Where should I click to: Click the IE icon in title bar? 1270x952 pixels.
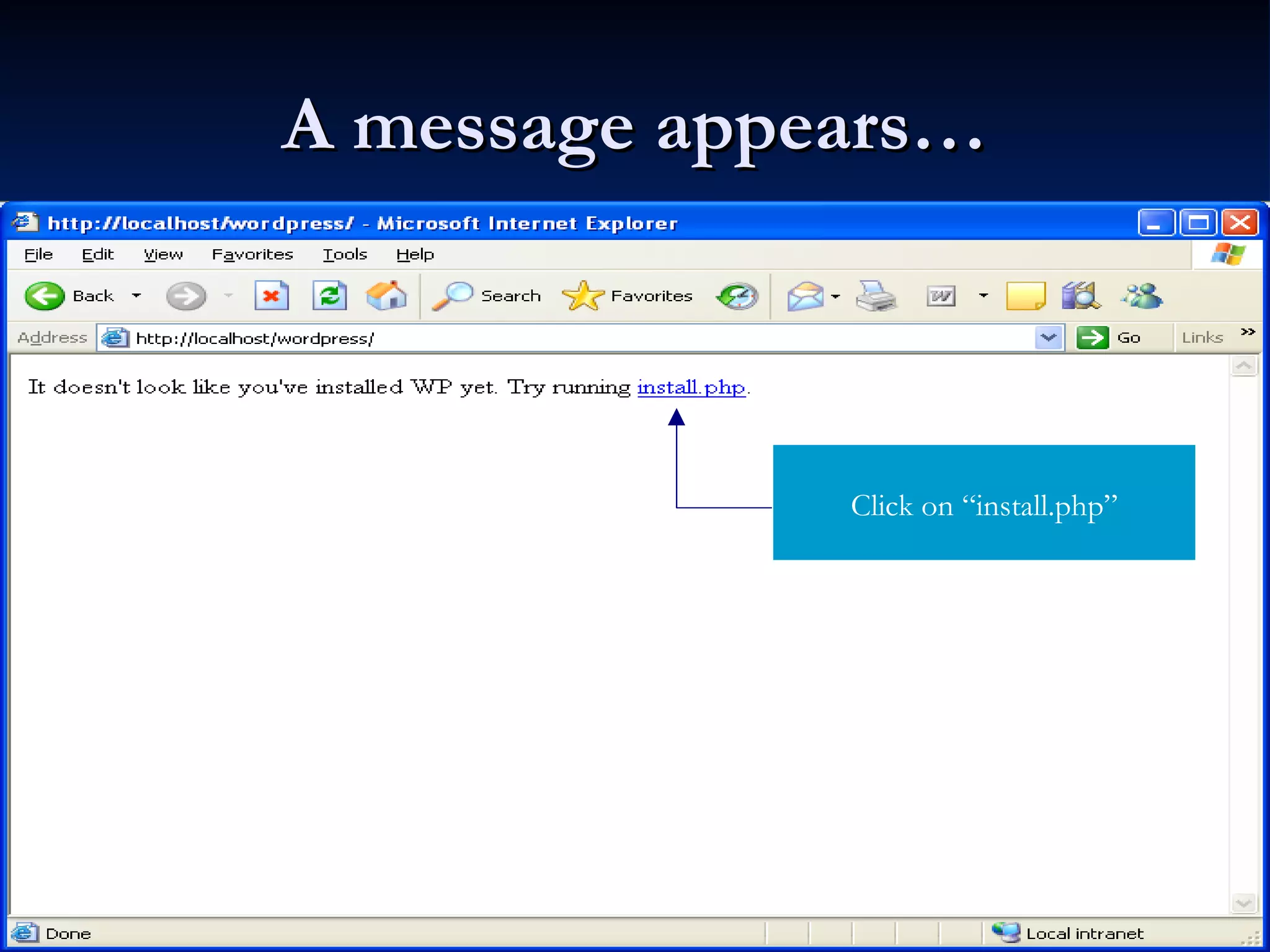tap(25, 222)
